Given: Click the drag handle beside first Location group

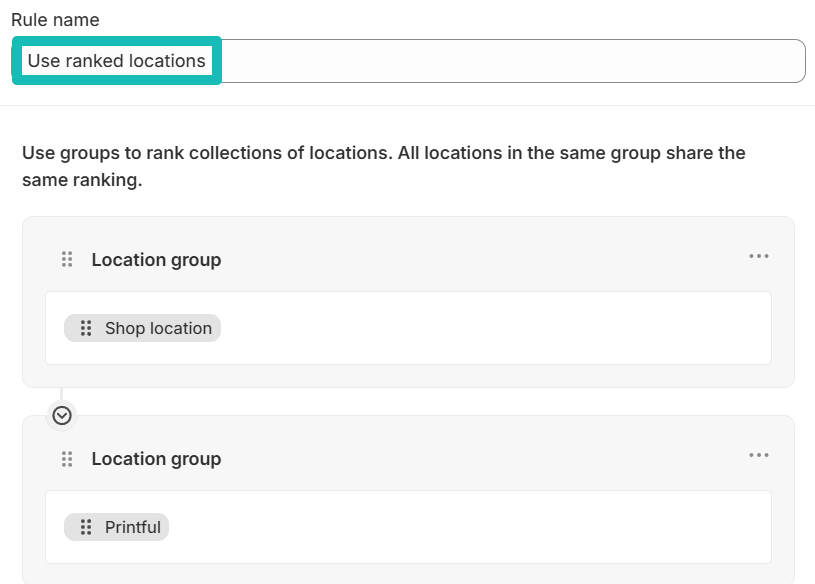Looking at the screenshot, I should coord(66,258).
